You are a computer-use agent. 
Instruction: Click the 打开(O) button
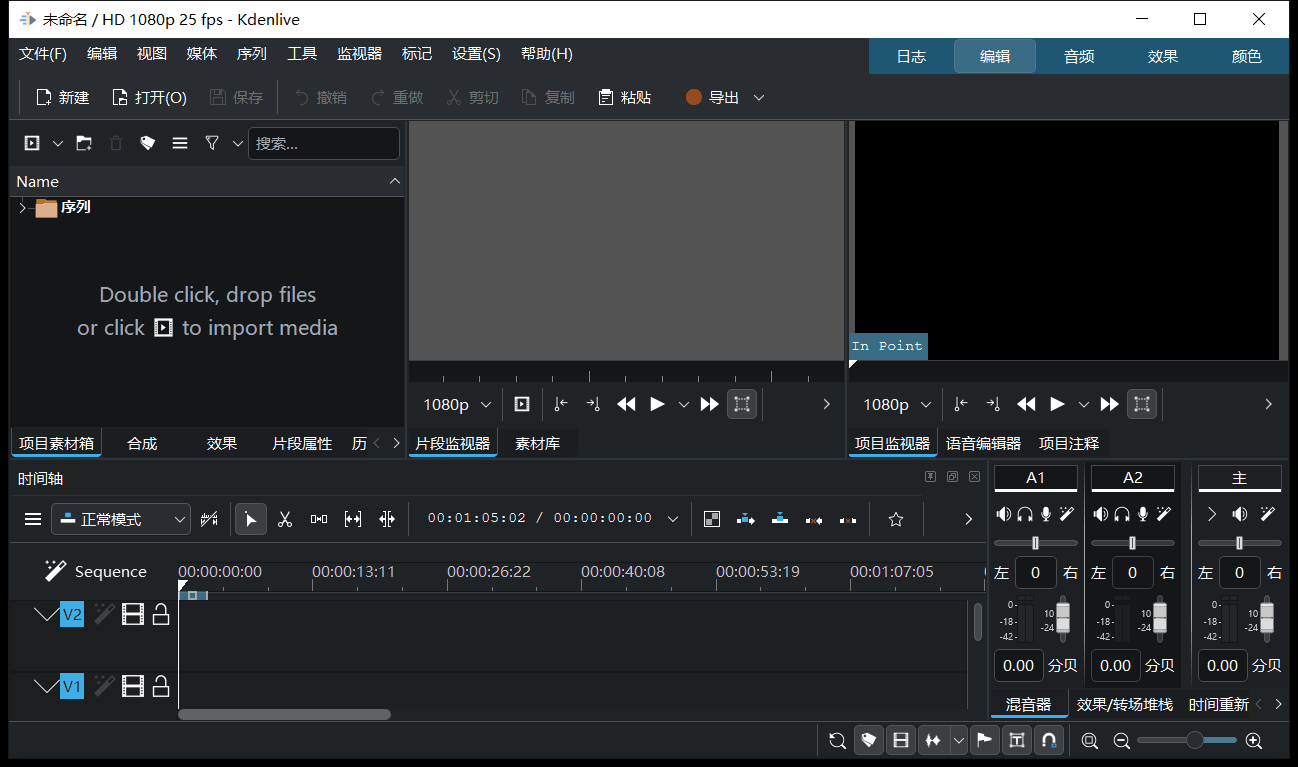point(149,97)
